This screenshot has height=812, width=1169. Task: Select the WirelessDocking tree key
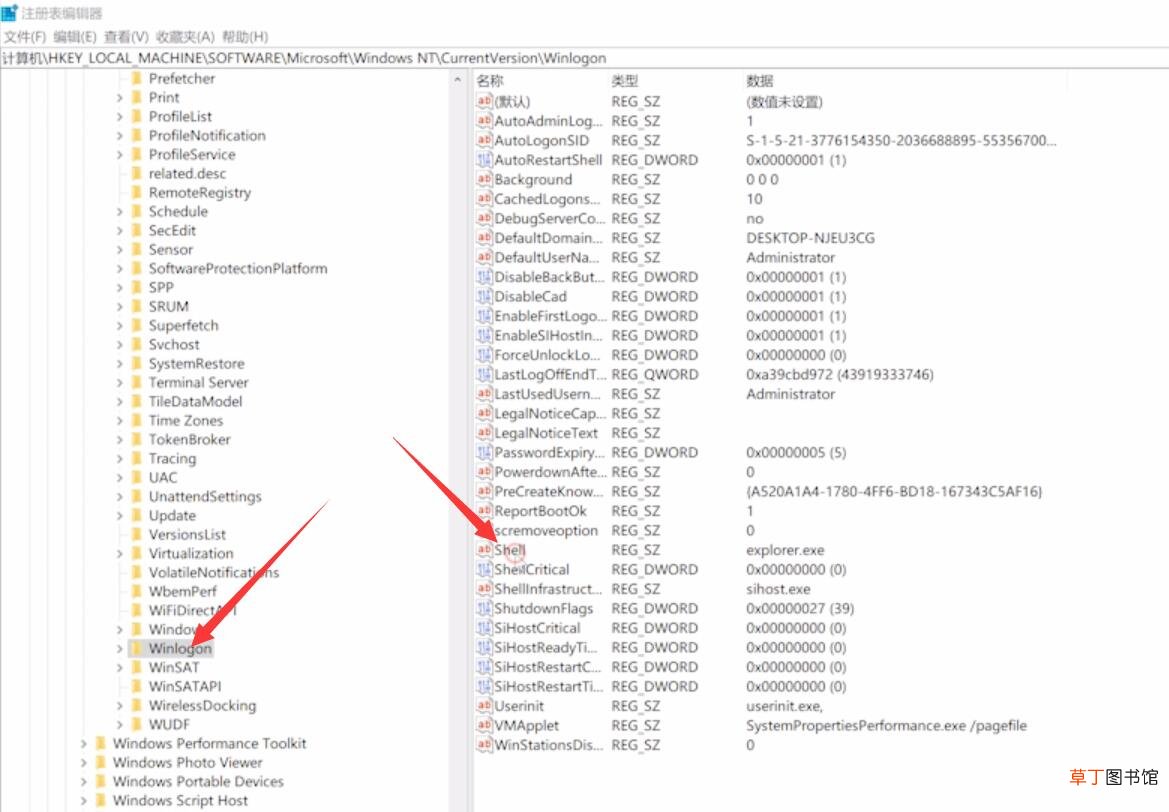coord(202,705)
